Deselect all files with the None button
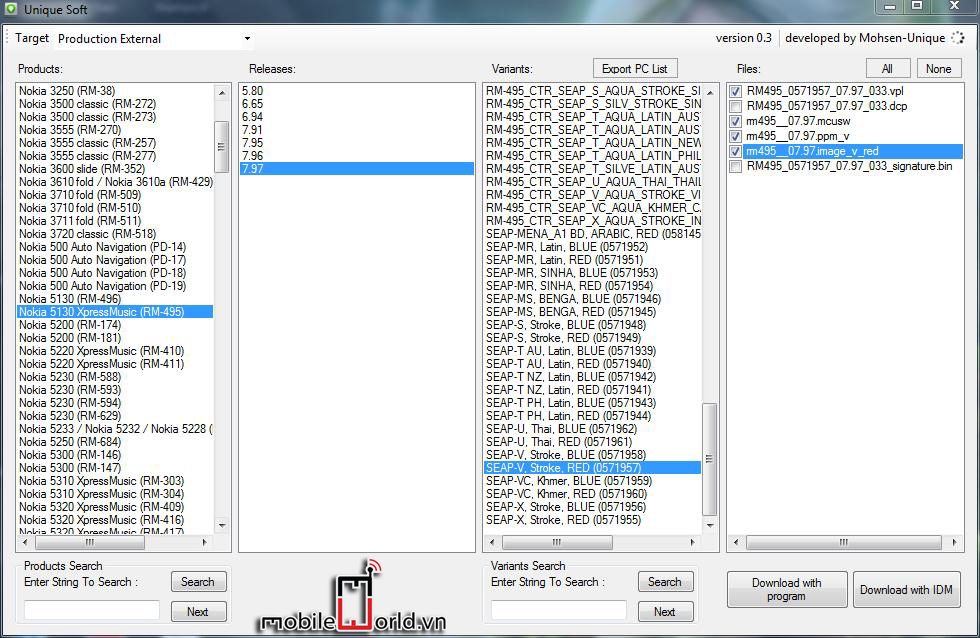Screen dimensions: 980x638 [x=938, y=69]
